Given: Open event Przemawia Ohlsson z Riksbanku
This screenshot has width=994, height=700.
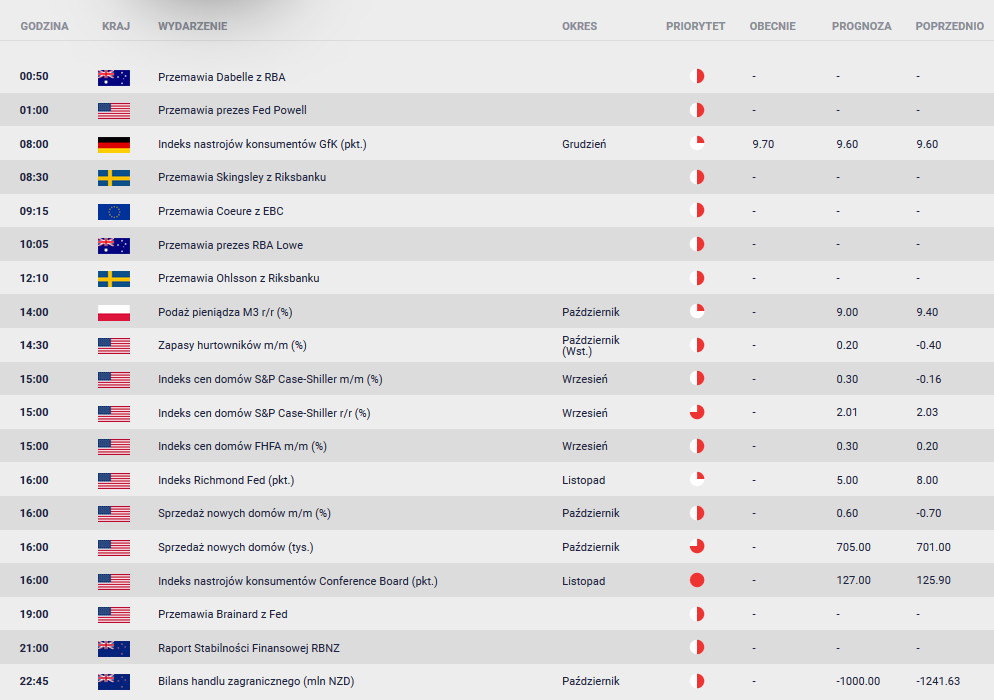Looking at the screenshot, I should [x=238, y=278].
